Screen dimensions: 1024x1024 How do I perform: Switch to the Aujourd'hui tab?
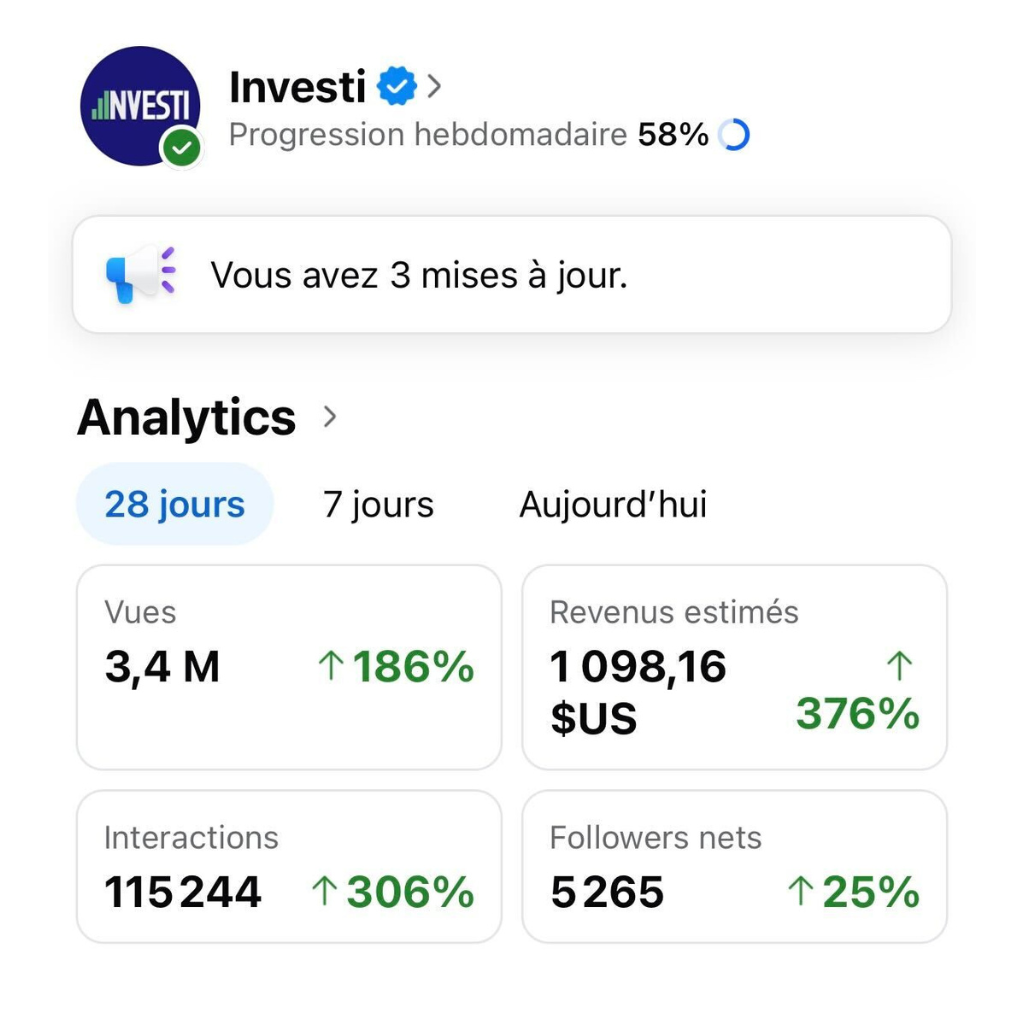click(612, 504)
